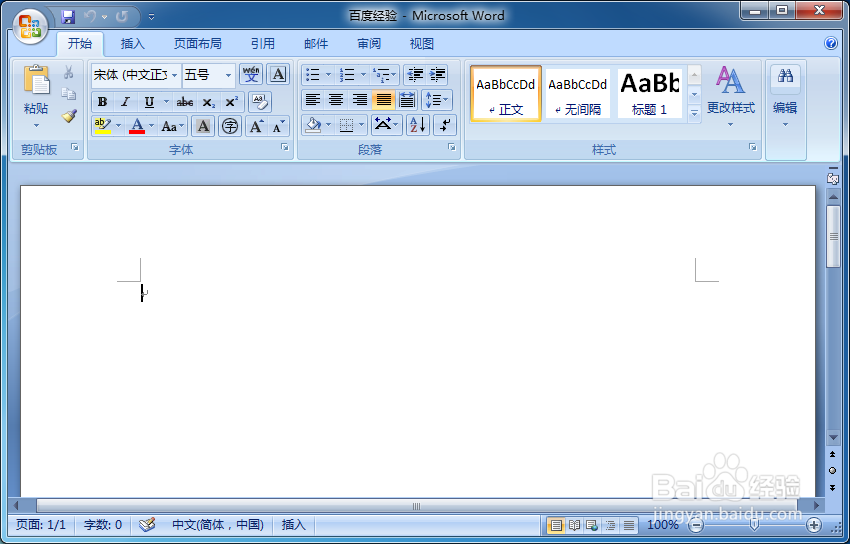Open the 字体 dialog launcher

(285, 147)
